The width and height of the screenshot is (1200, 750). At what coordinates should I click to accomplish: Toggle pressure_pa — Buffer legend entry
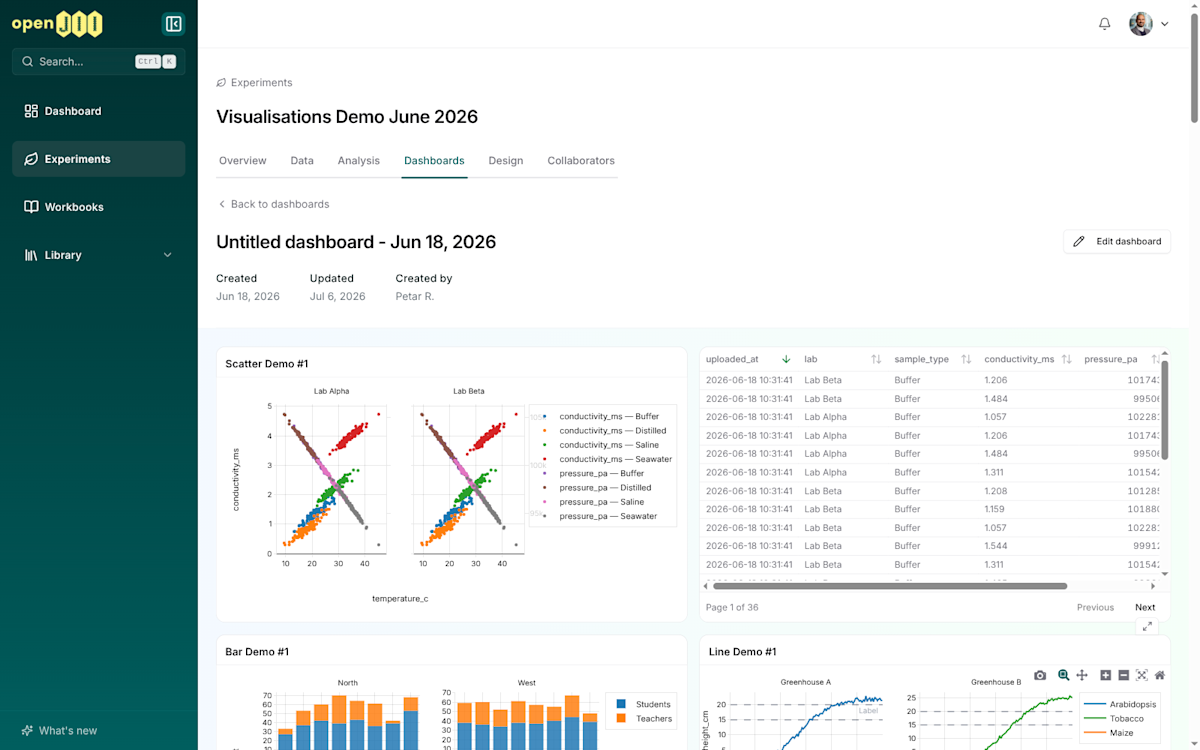[x=602, y=474]
